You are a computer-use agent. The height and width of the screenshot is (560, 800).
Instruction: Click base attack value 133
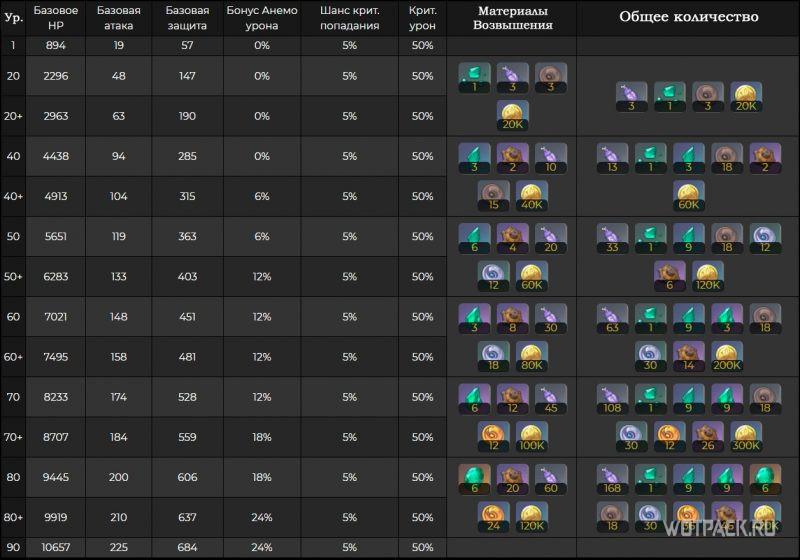tap(118, 276)
